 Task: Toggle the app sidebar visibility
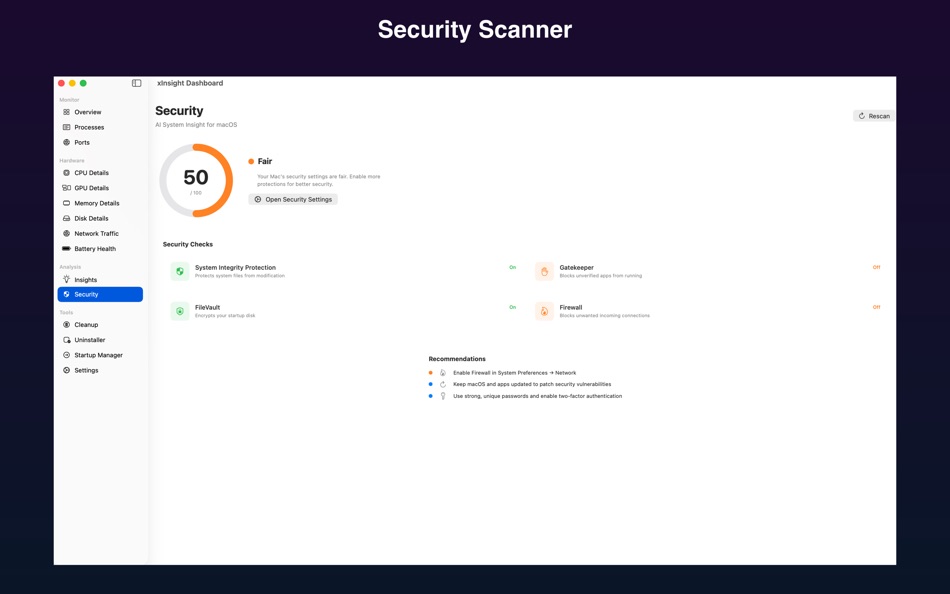(134, 83)
